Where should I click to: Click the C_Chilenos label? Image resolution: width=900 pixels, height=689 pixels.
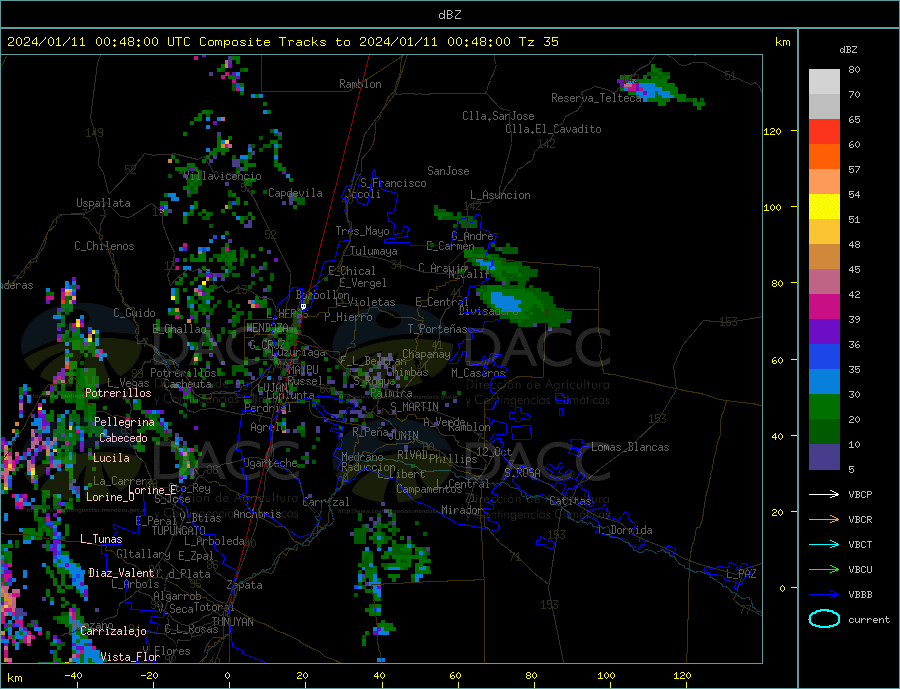[104, 246]
